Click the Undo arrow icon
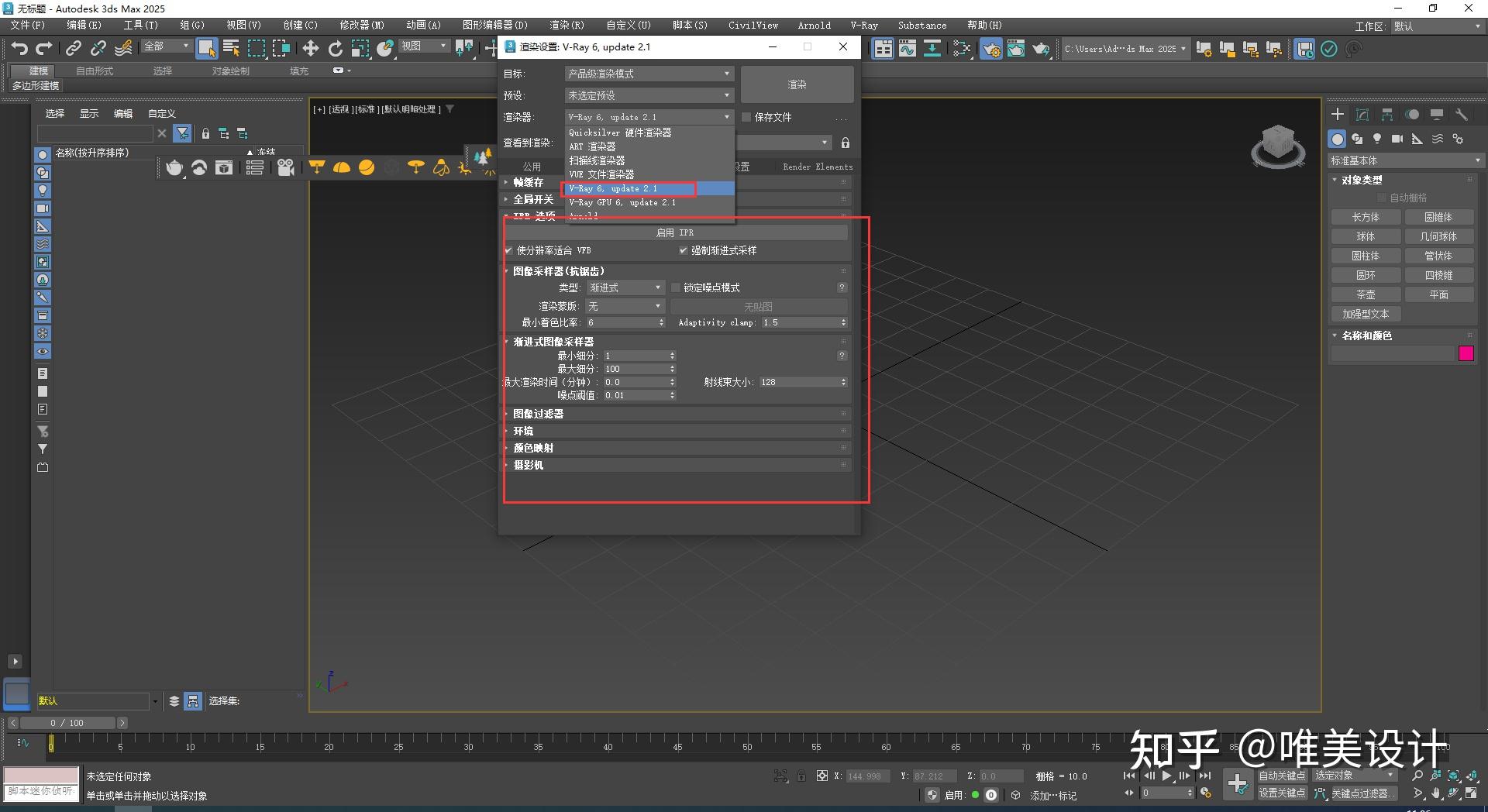This screenshot has height=812, width=1488. [21, 48]
